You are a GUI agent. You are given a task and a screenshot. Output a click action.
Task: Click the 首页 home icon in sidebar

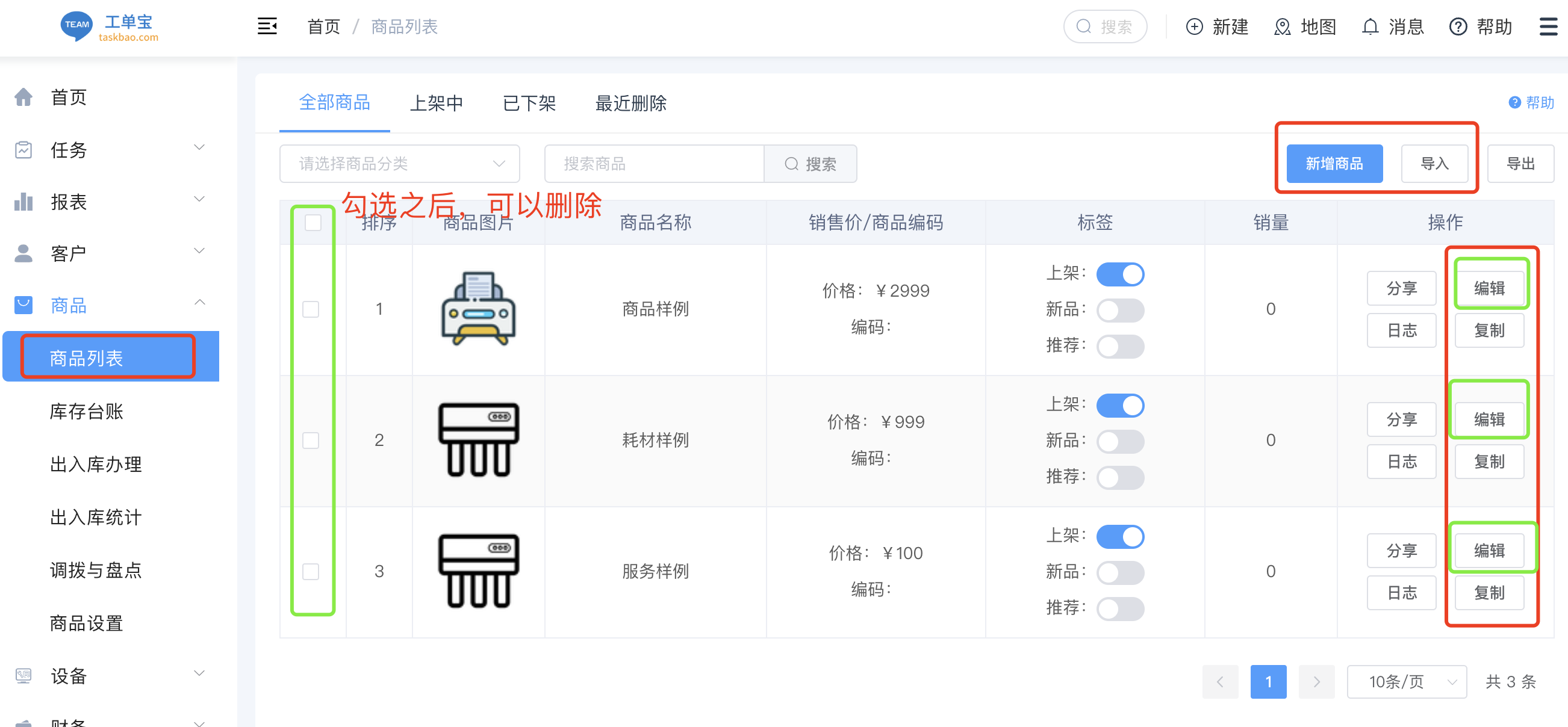pyautogui.click(x=23, y=97)
